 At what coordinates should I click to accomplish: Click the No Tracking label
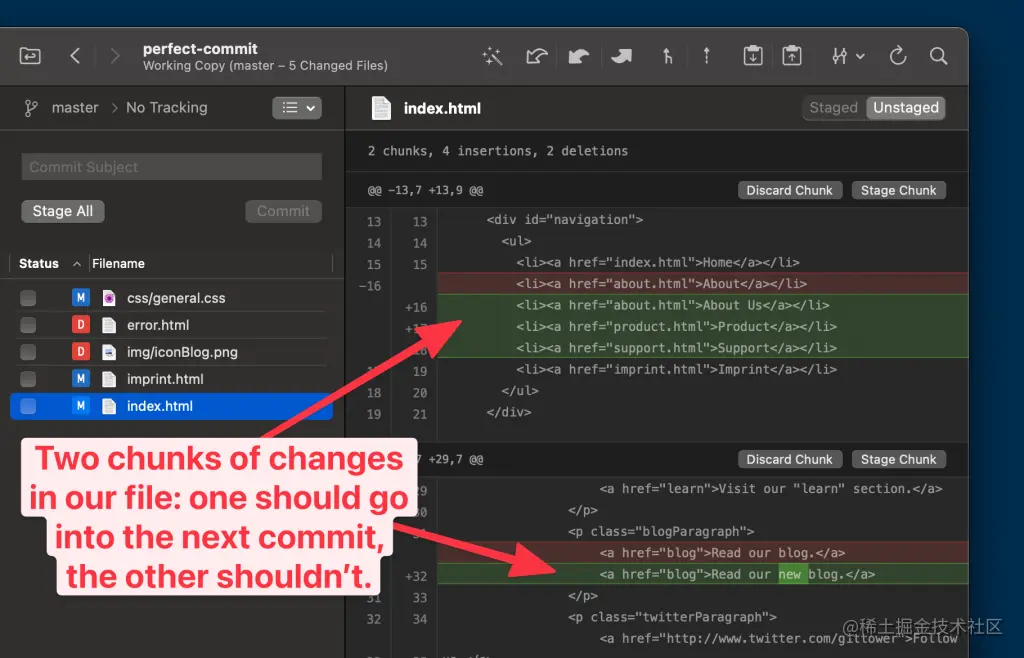[167, 108]
